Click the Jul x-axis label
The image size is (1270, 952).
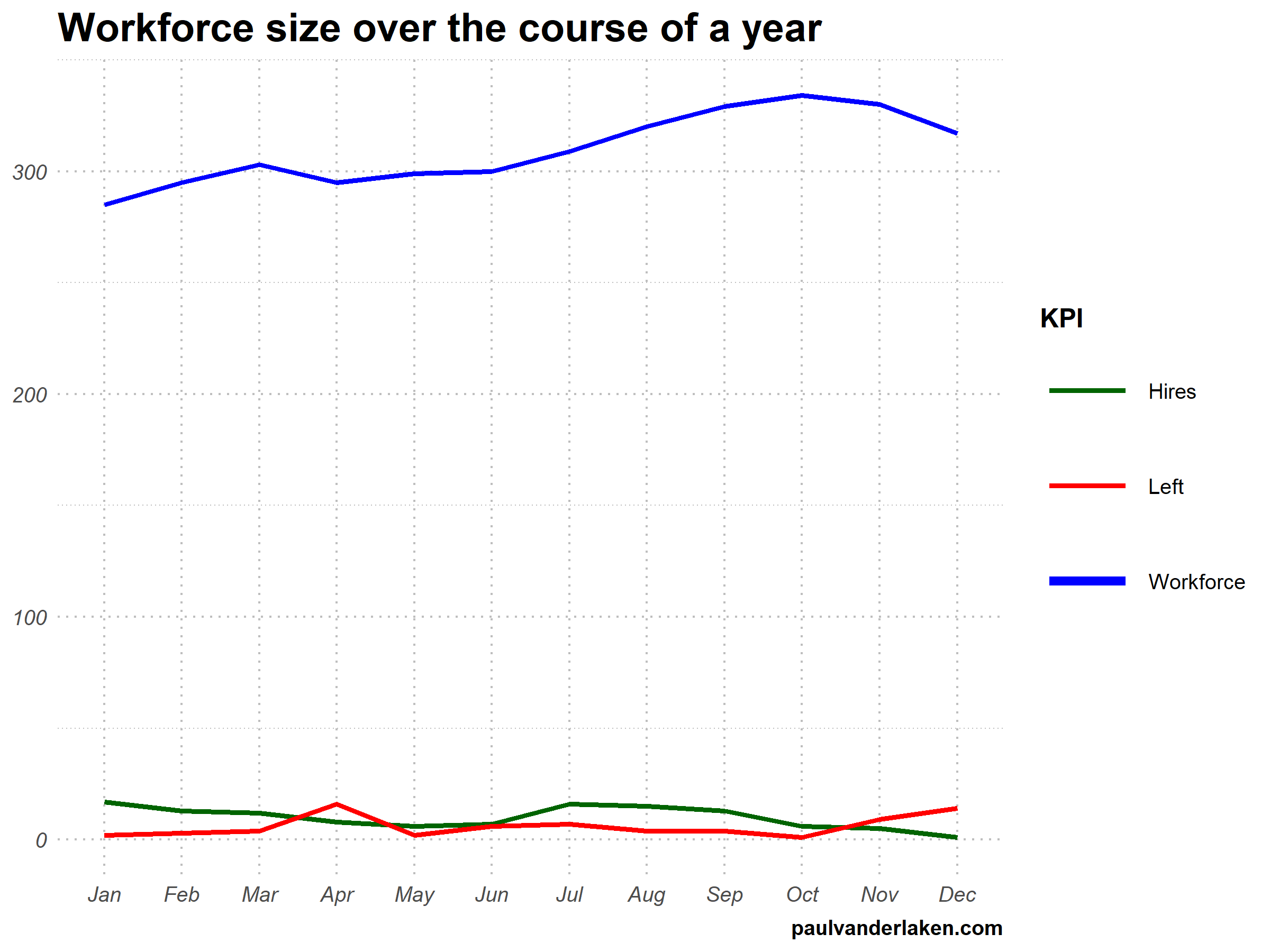pyautogui.click(x=569, y=894)
